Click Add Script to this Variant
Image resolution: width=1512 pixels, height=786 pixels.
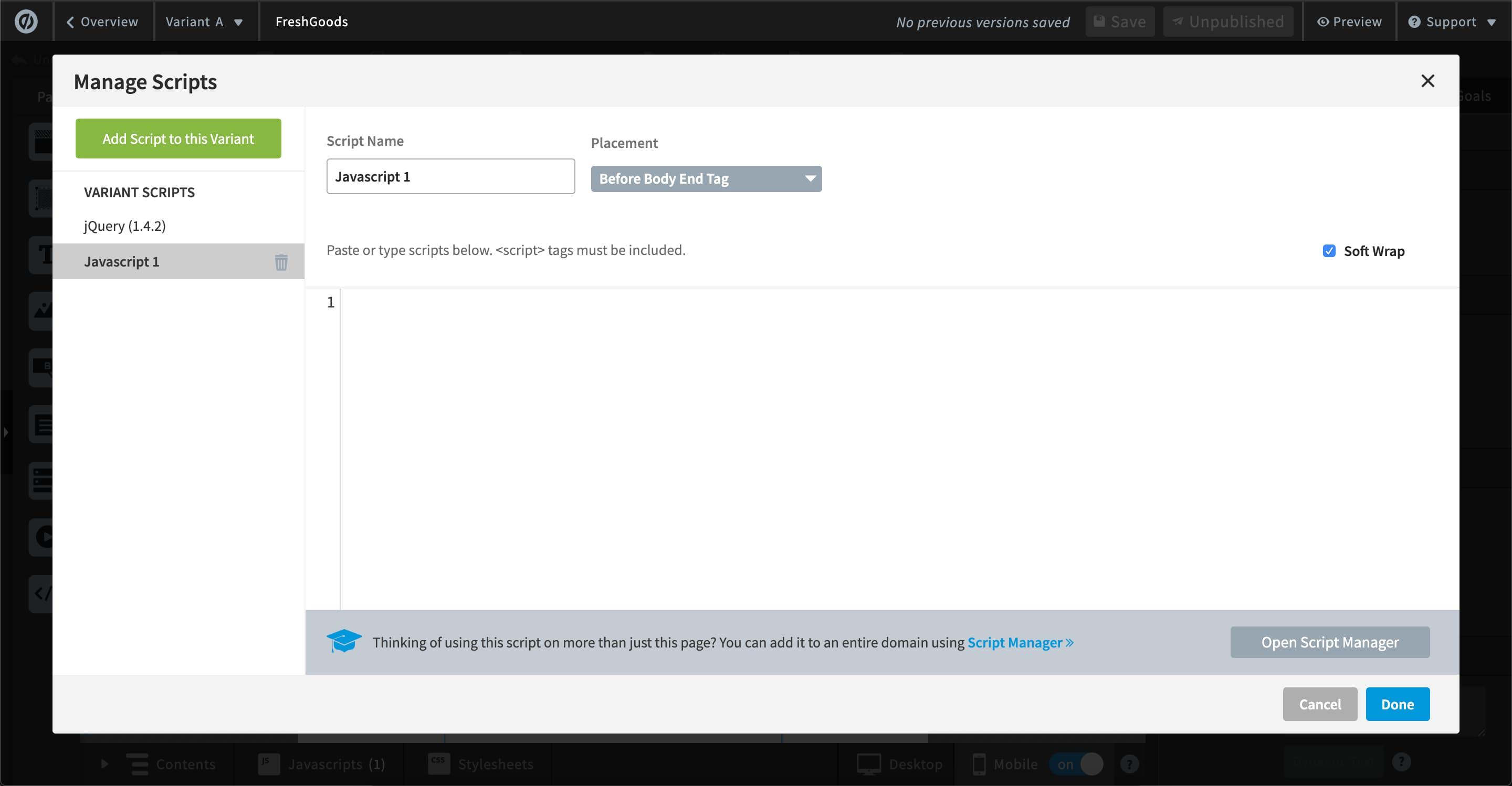tap(178, 139)
